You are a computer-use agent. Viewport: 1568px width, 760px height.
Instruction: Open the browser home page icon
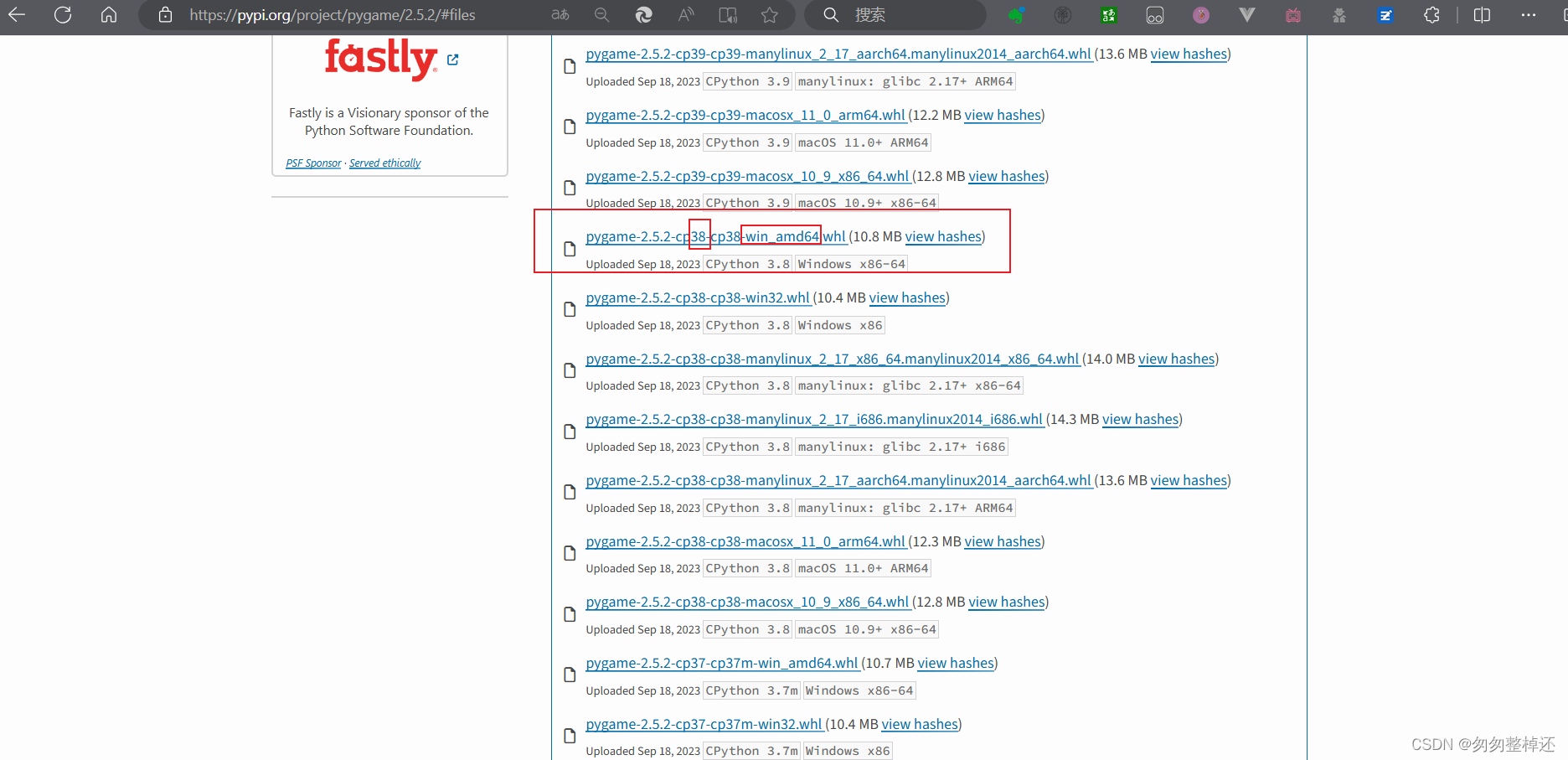(109, 14)
